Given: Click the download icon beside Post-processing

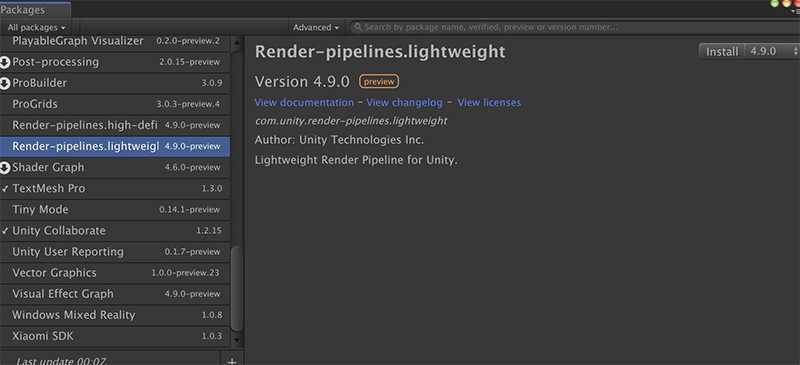Looking at the screenshot, I should tap(5, 62).
